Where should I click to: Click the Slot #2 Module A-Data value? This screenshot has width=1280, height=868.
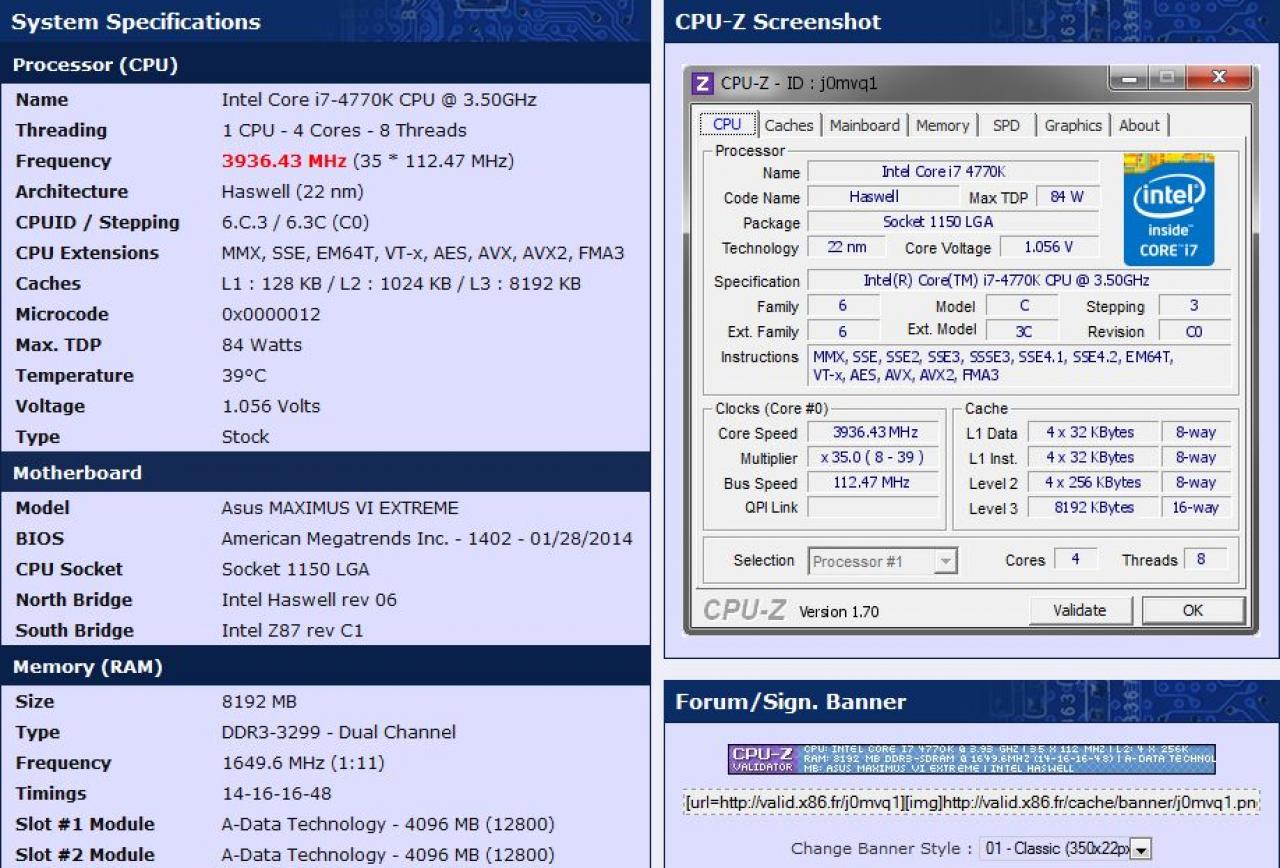click(388, 855)
